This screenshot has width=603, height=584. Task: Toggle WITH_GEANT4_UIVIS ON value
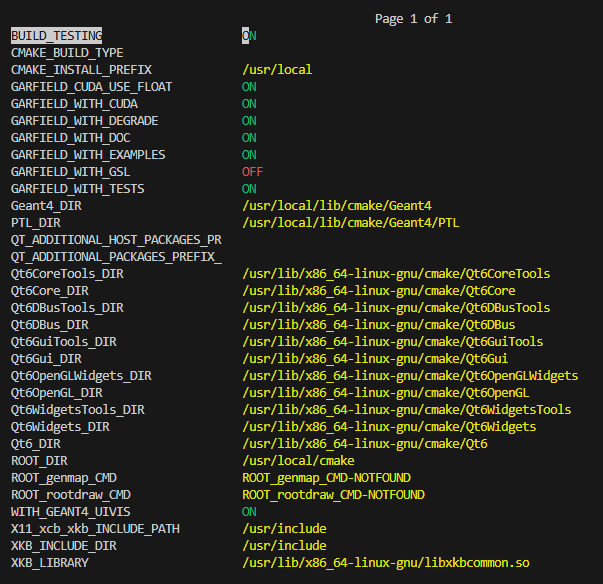[249, 511]
